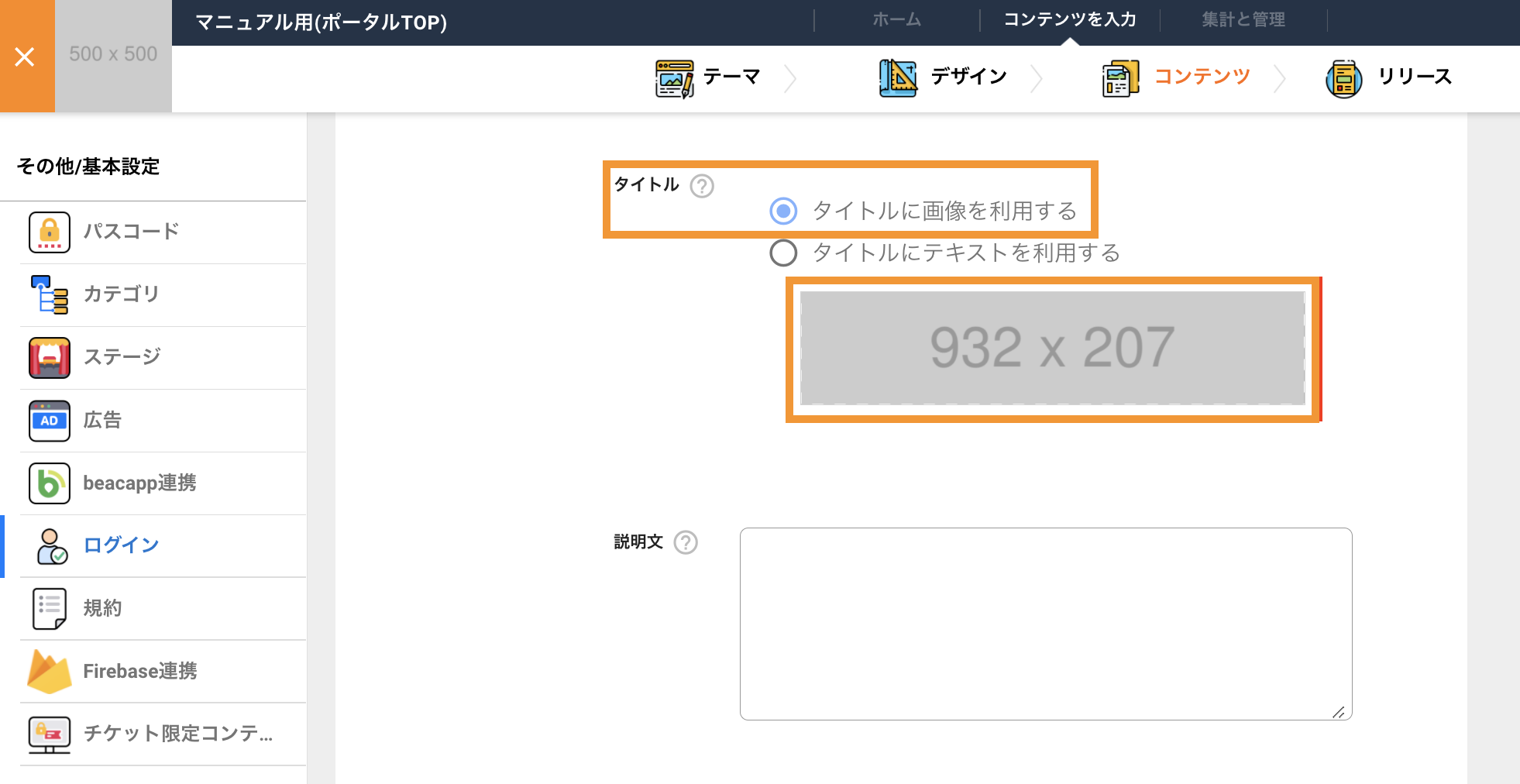Click the 説明文 field label
The image size is (1520, 784).
point(638,542)
